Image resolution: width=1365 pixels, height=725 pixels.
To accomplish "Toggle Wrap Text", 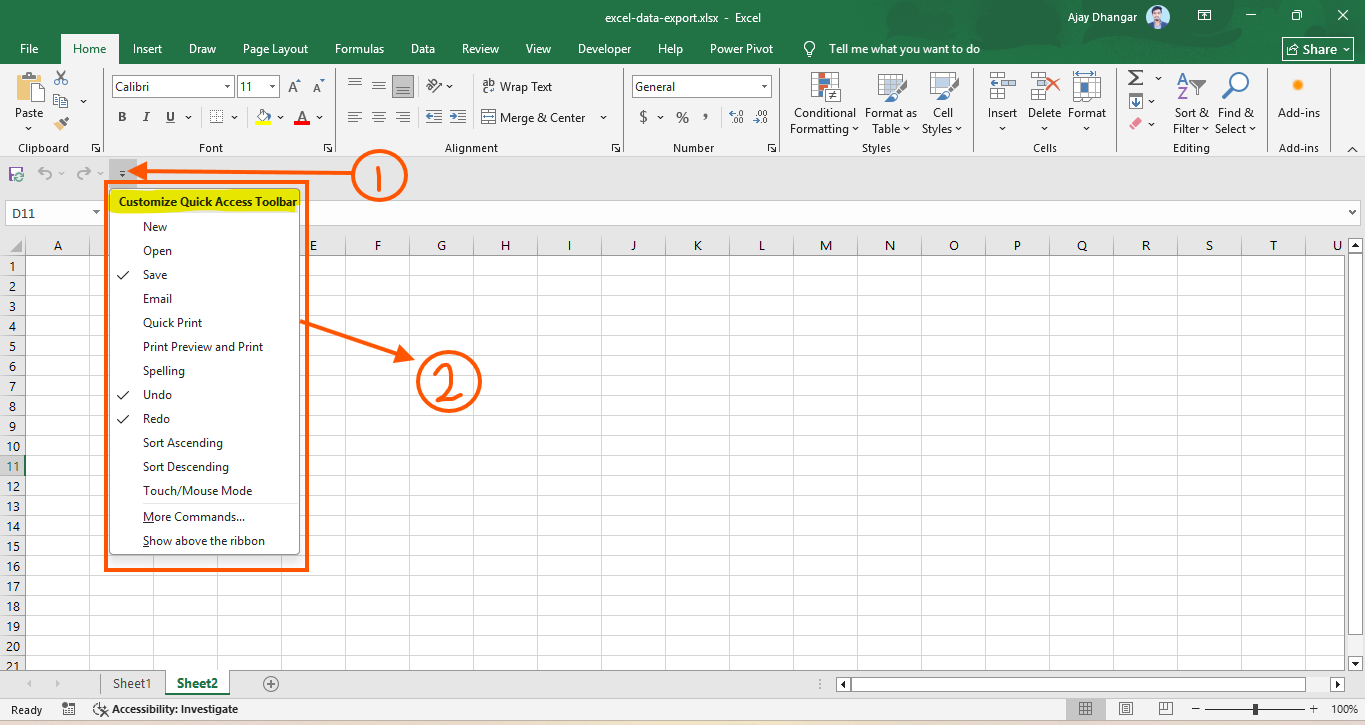I will pos(516,87).
